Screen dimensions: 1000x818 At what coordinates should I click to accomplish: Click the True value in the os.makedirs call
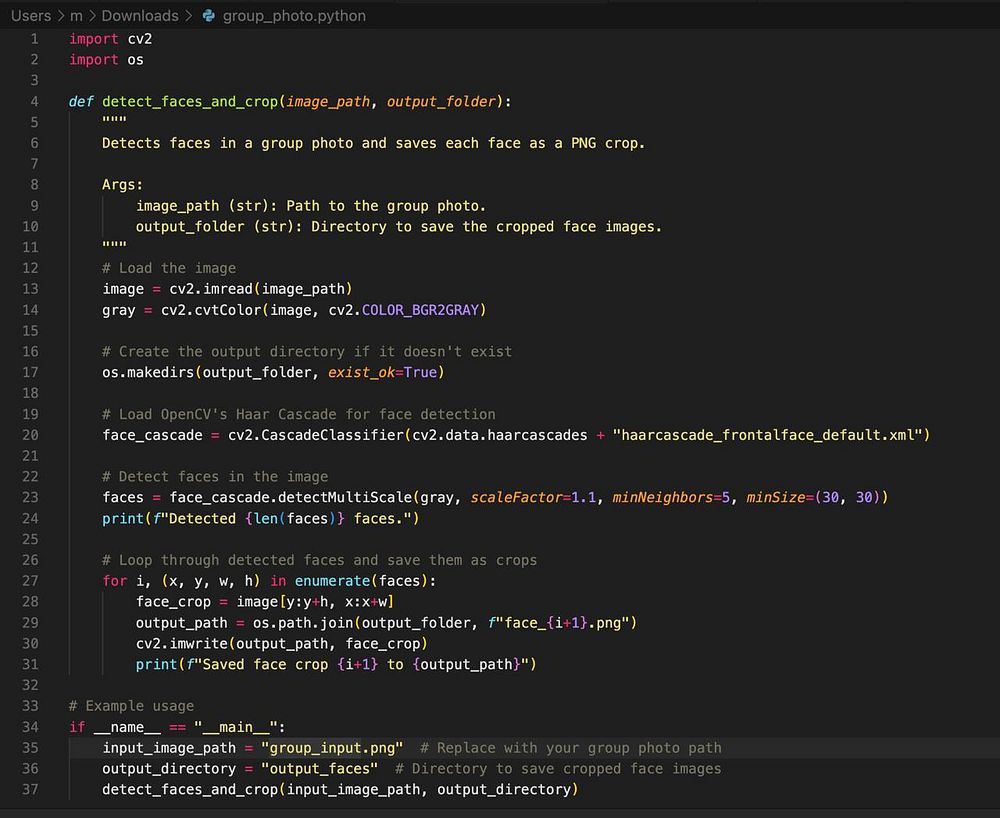[419, 372]
